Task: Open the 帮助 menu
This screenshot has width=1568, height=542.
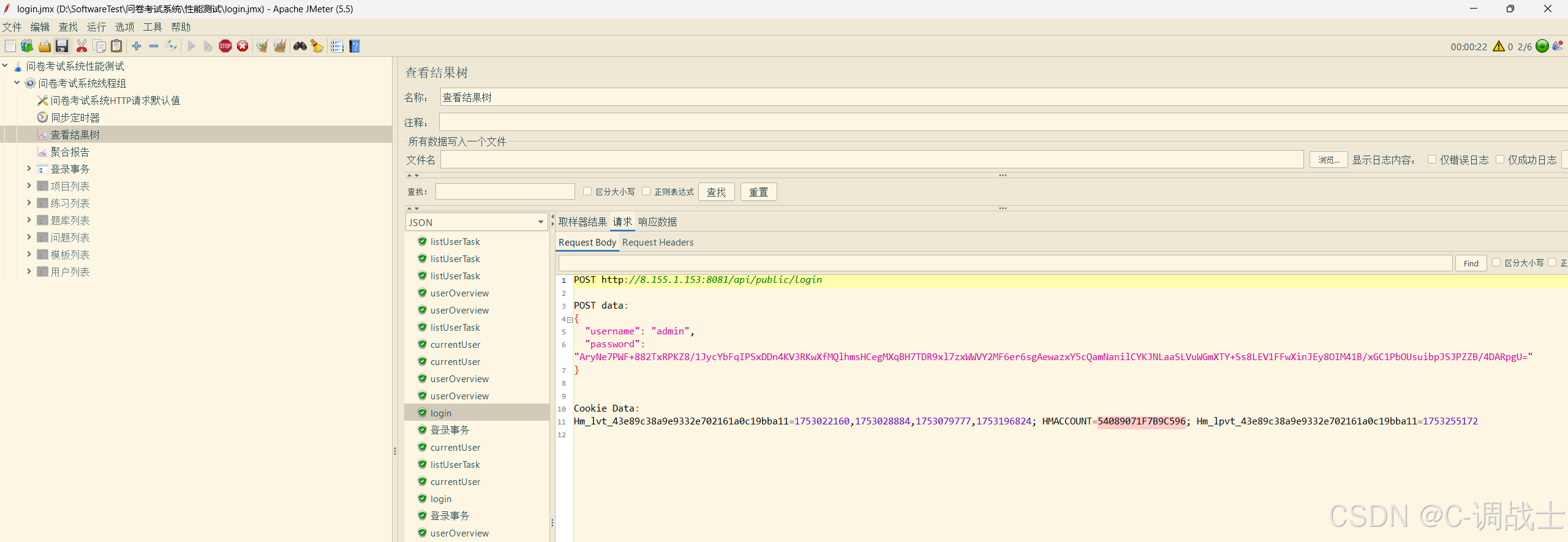Action: pos(181,27)
